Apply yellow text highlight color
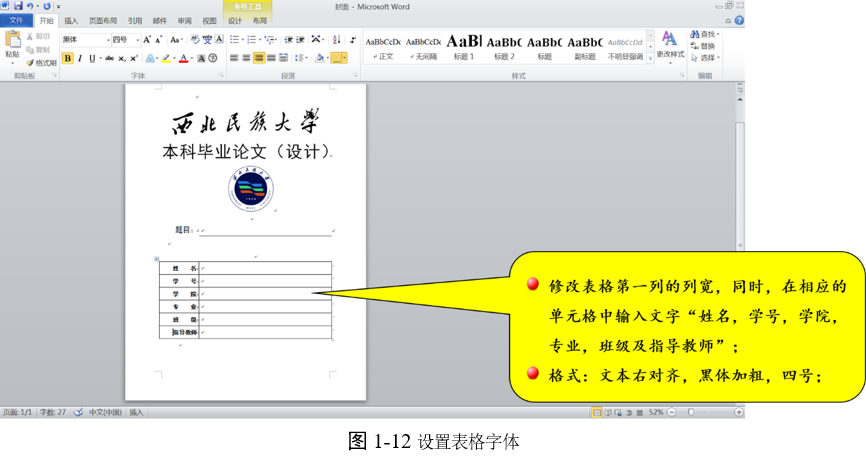 pyautogui.click(x=166, y=58)
